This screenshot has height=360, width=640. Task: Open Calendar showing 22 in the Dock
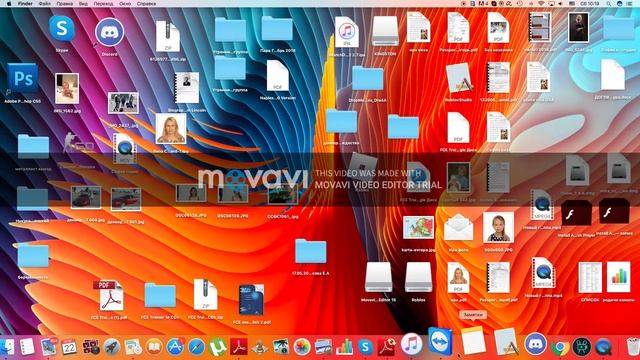coord(69,347)
